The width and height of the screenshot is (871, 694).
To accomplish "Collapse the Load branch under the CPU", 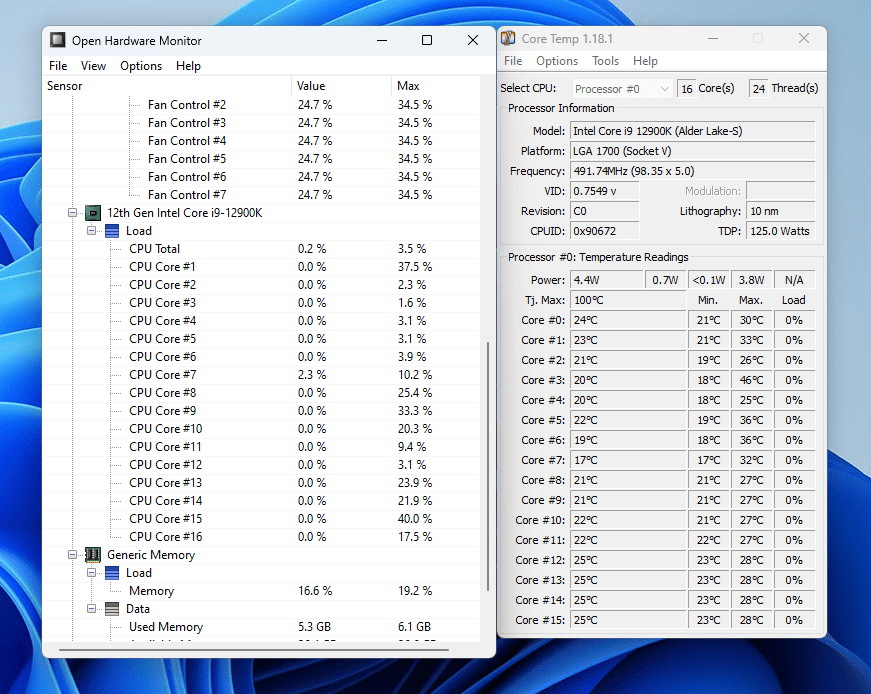I will coord(91,230).
